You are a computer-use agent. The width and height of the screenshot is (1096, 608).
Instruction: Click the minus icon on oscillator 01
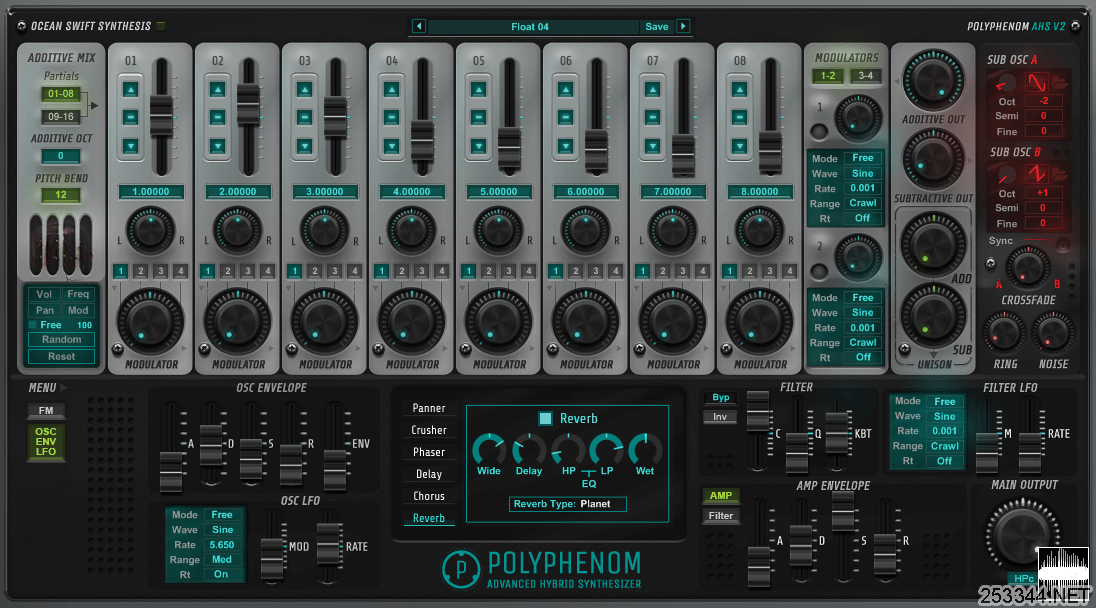pyautogui.click(x=131, y=117)
